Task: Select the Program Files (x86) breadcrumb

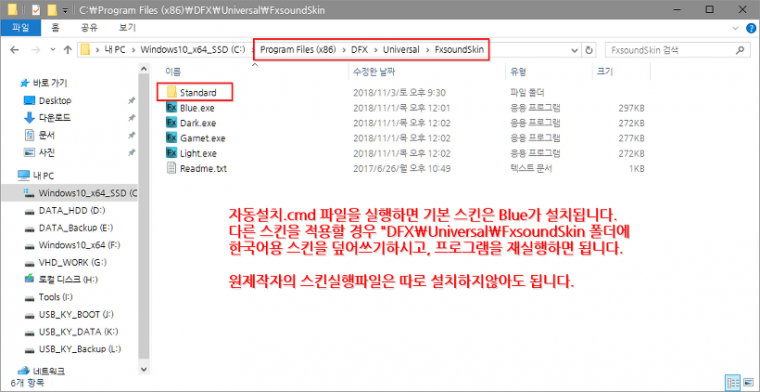Action: (x=298, y=50)
